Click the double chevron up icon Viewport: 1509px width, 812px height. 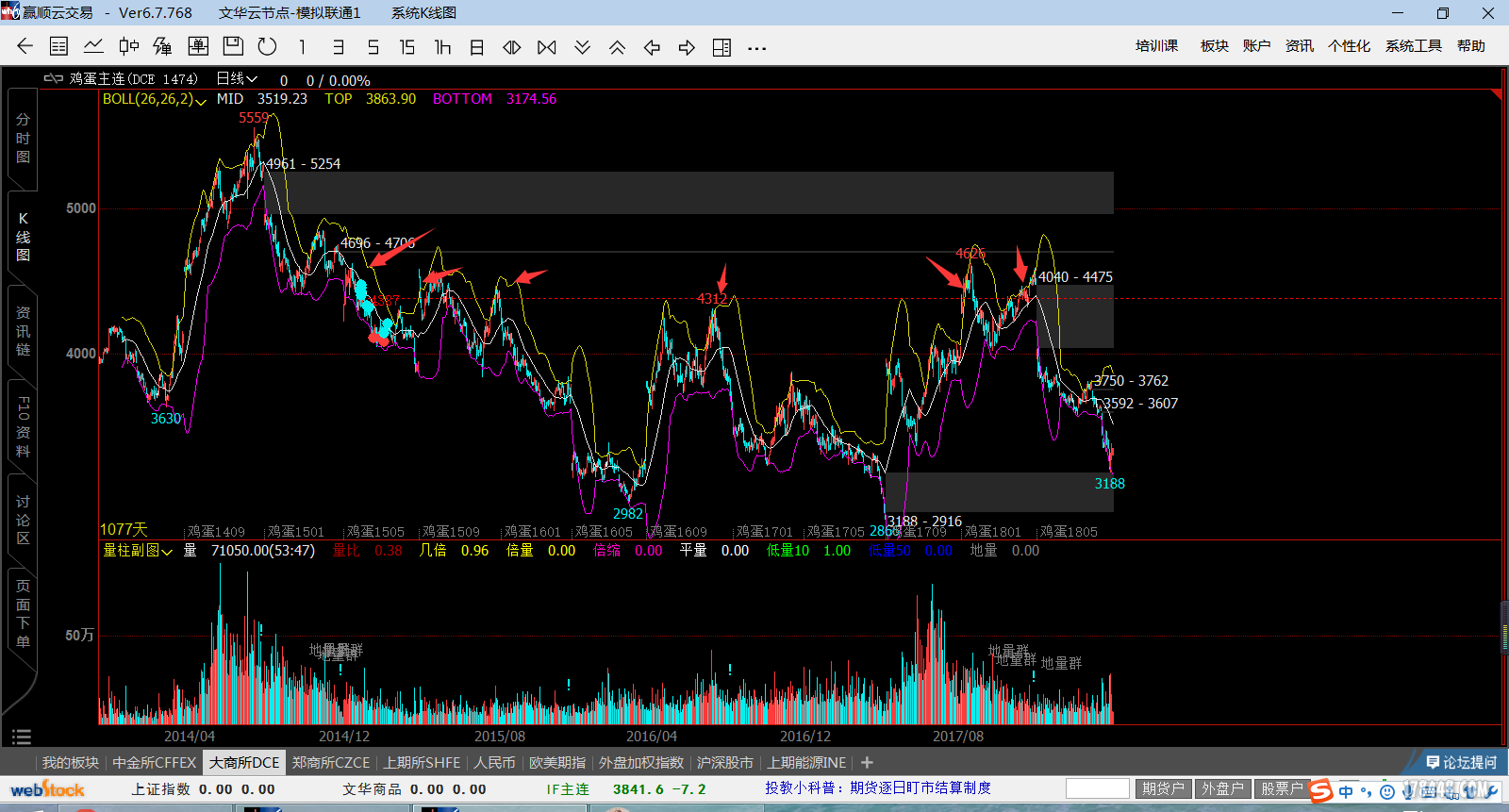[x=617, y=47]
